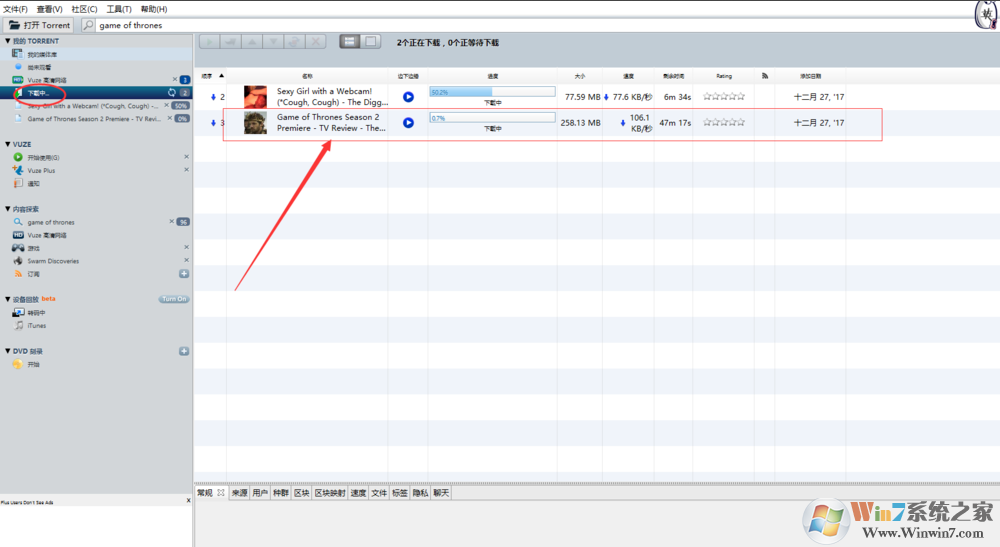The height and width of the screenshot is (547, 1000).
Task: Open Vuze HD network under 我的 TORRENT
Action: click(x=47, y=80)
